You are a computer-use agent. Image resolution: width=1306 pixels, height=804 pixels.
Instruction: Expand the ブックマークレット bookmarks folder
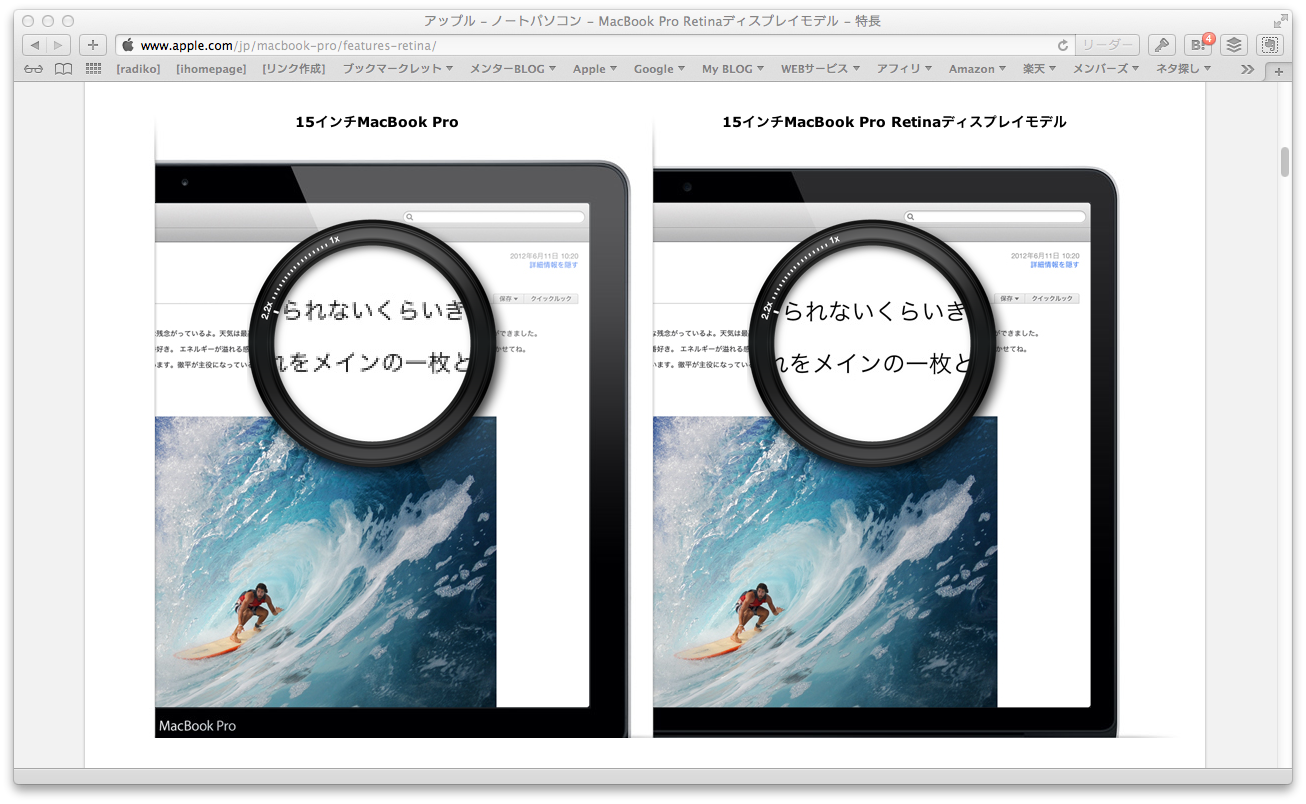coord(398,69)
